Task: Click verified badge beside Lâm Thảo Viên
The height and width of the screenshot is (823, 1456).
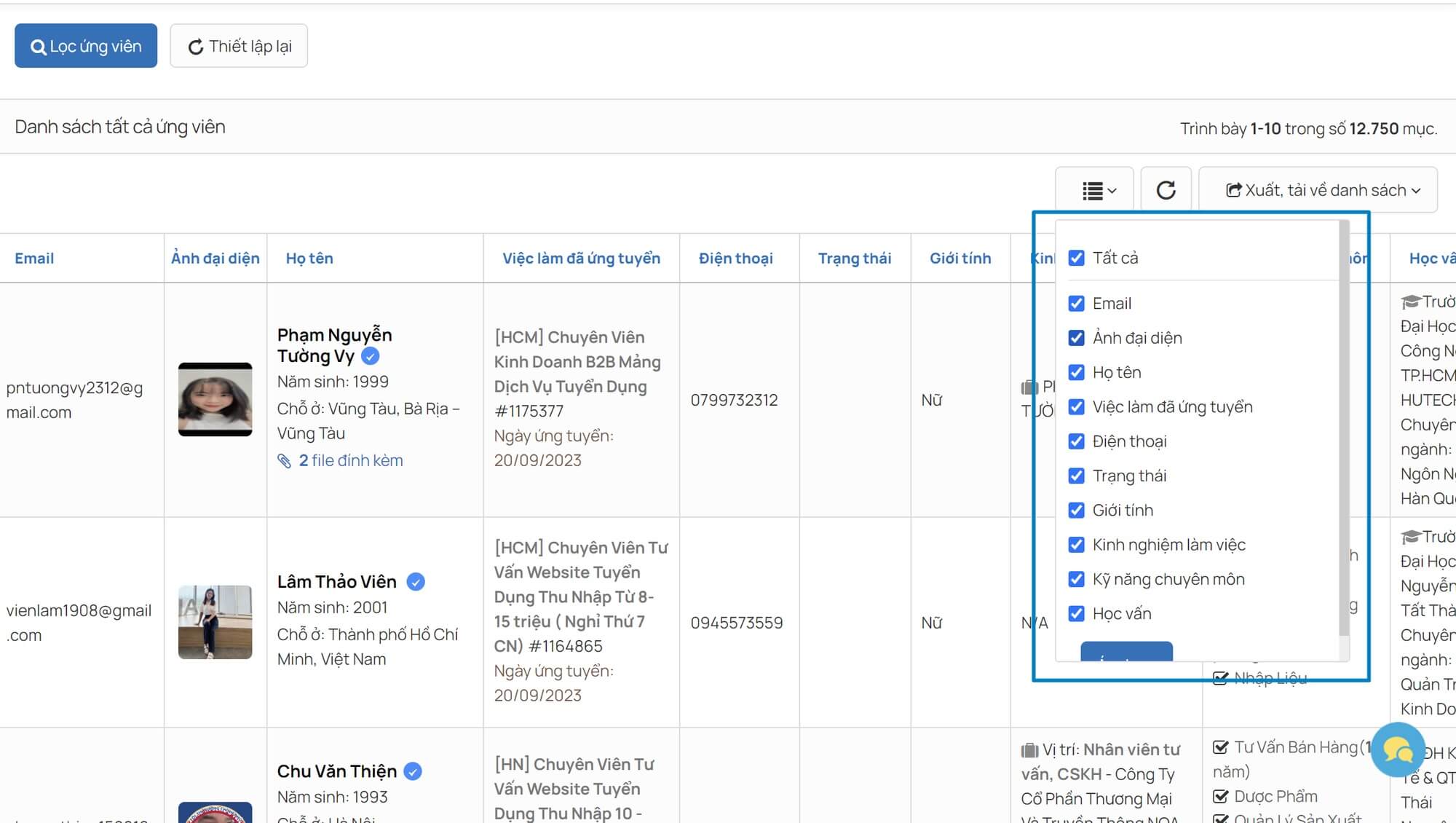Action: (x=416, y=581)
